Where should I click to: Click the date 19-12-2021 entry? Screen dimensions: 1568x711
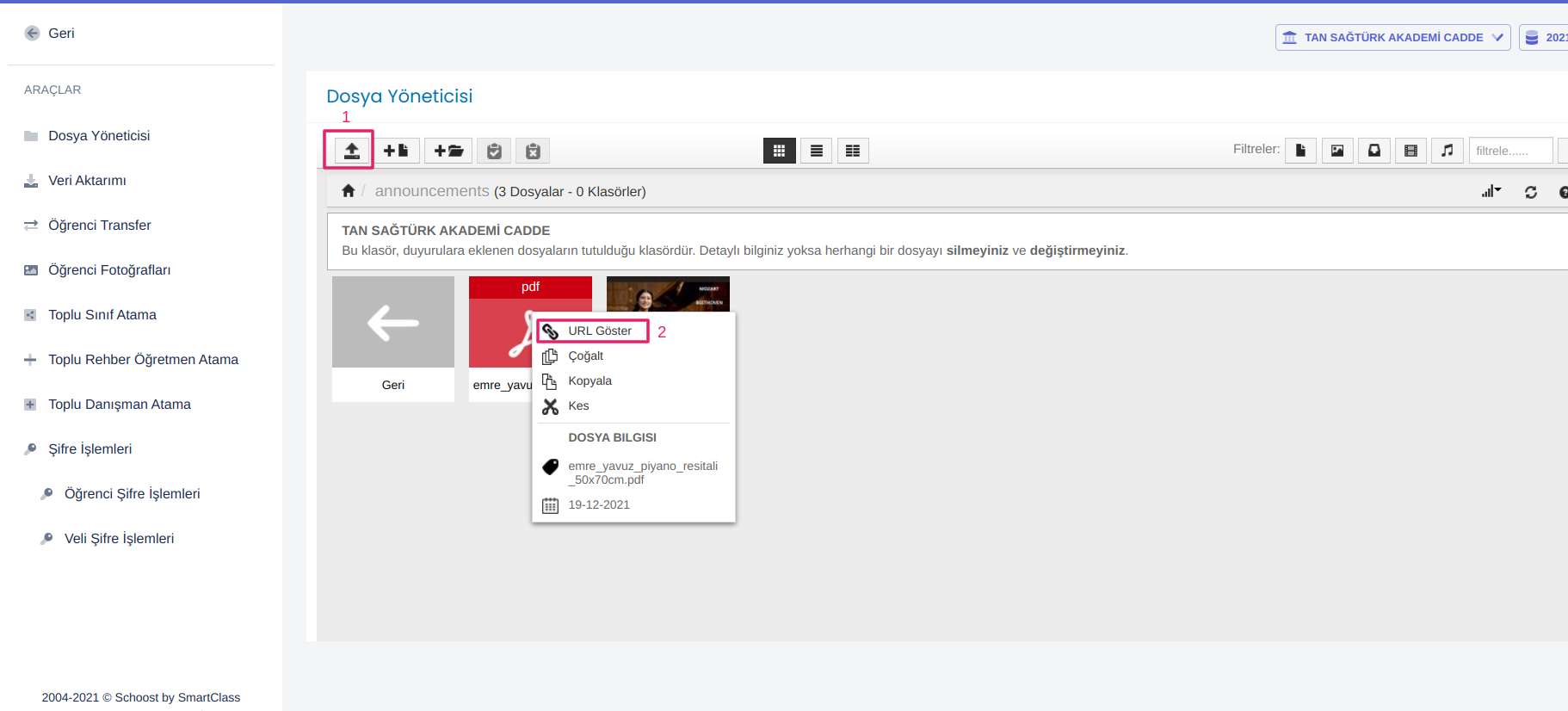[599, 505]
